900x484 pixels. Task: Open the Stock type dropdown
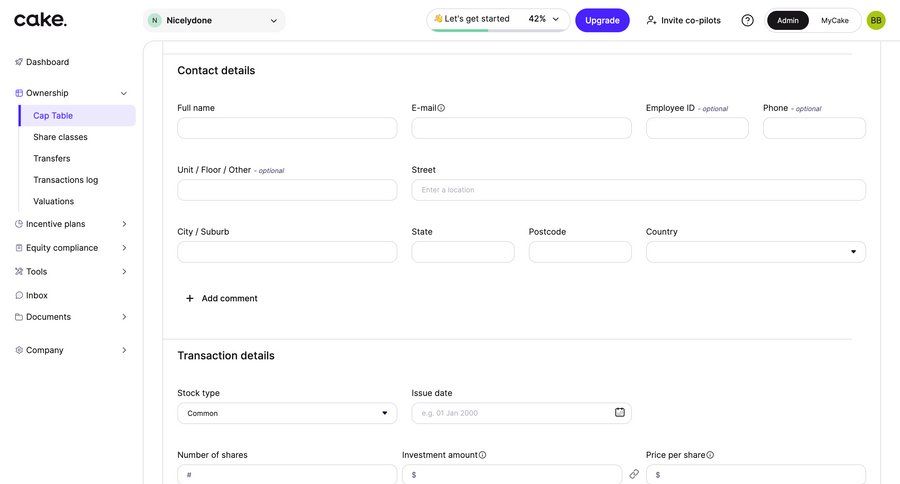[287, 413]
